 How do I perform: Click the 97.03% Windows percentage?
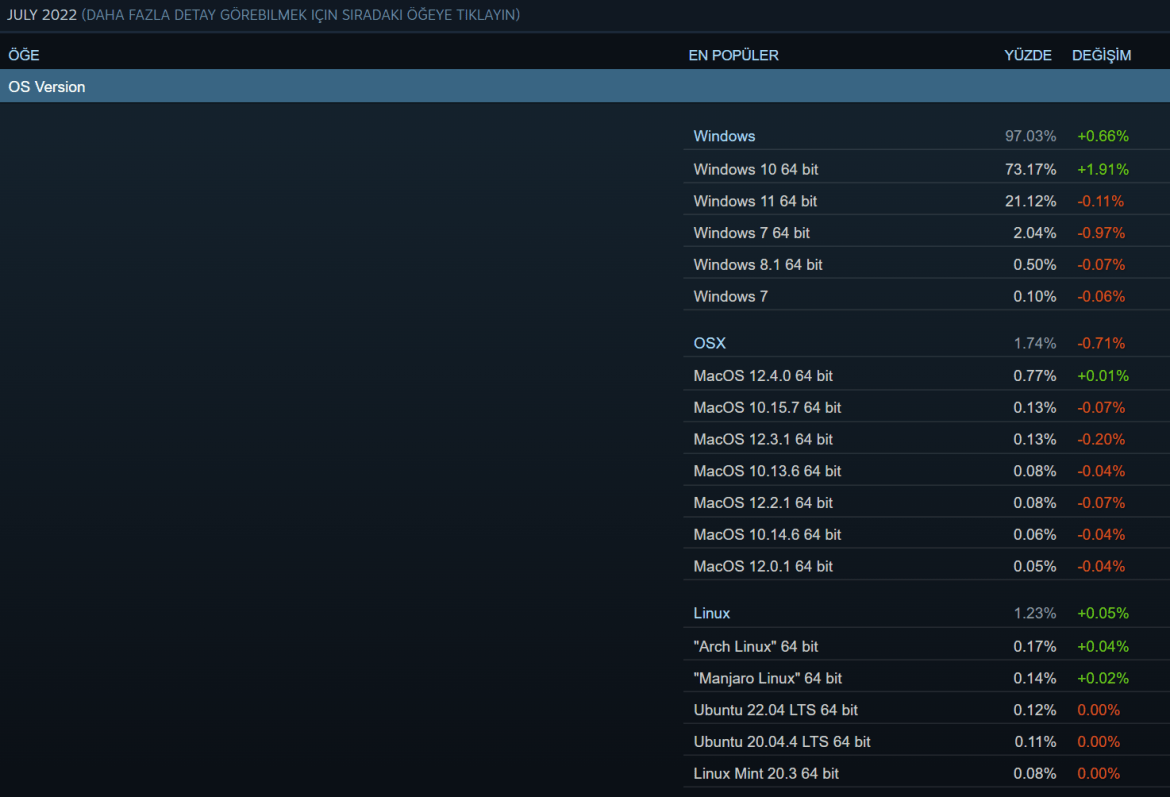pos(1030,136)
